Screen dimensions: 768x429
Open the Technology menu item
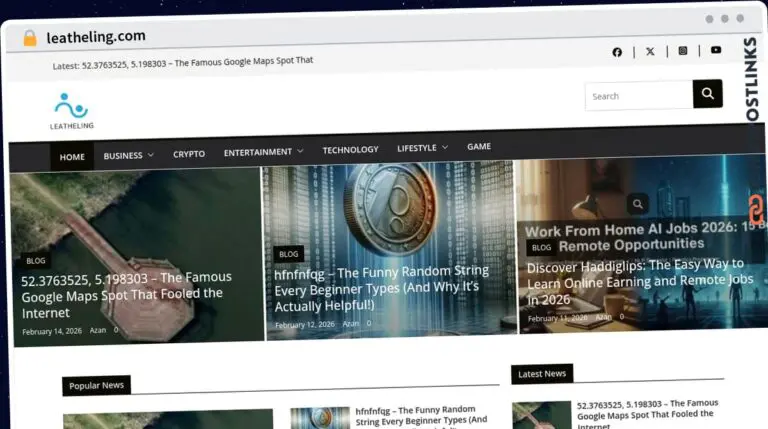350,150
